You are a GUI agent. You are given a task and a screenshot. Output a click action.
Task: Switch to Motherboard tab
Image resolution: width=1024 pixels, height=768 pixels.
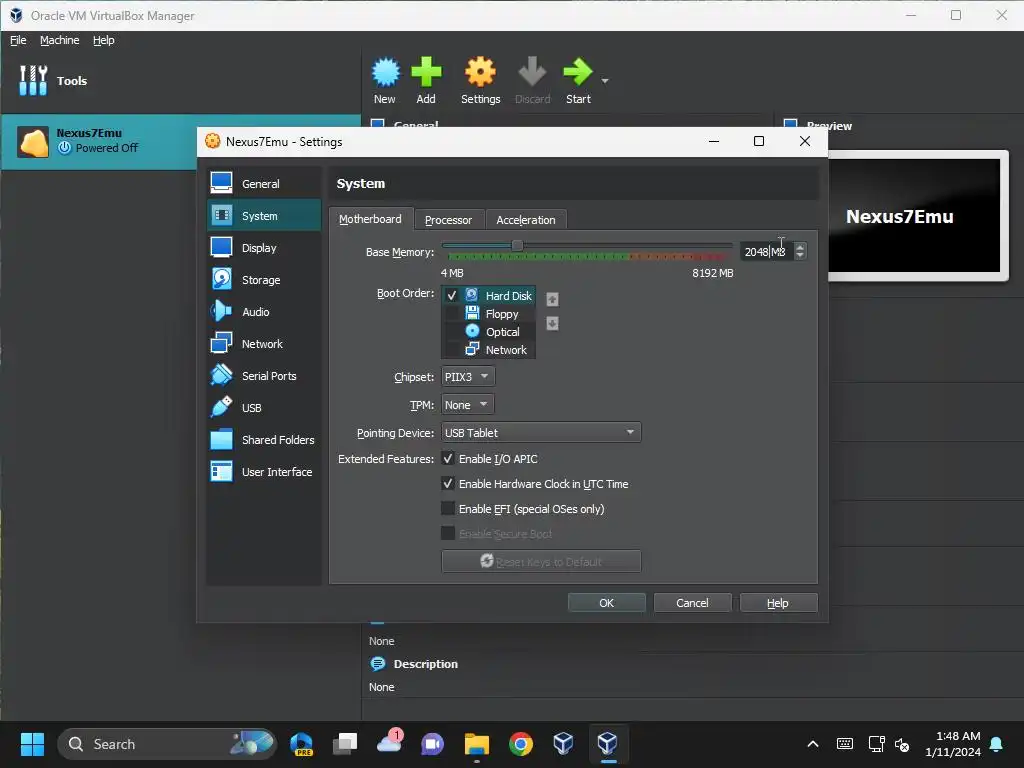370,219
